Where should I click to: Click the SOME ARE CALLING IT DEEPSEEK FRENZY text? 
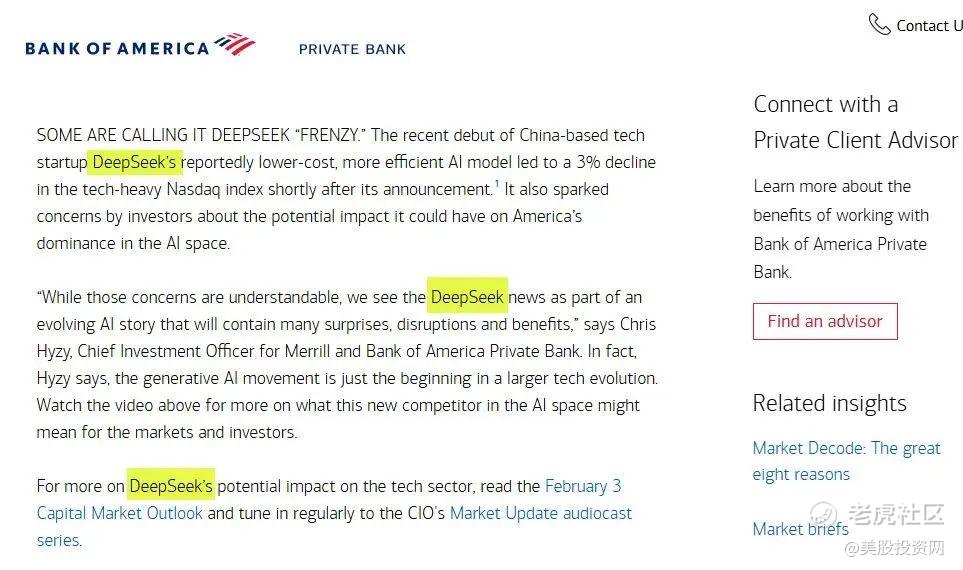click(201, 135)
